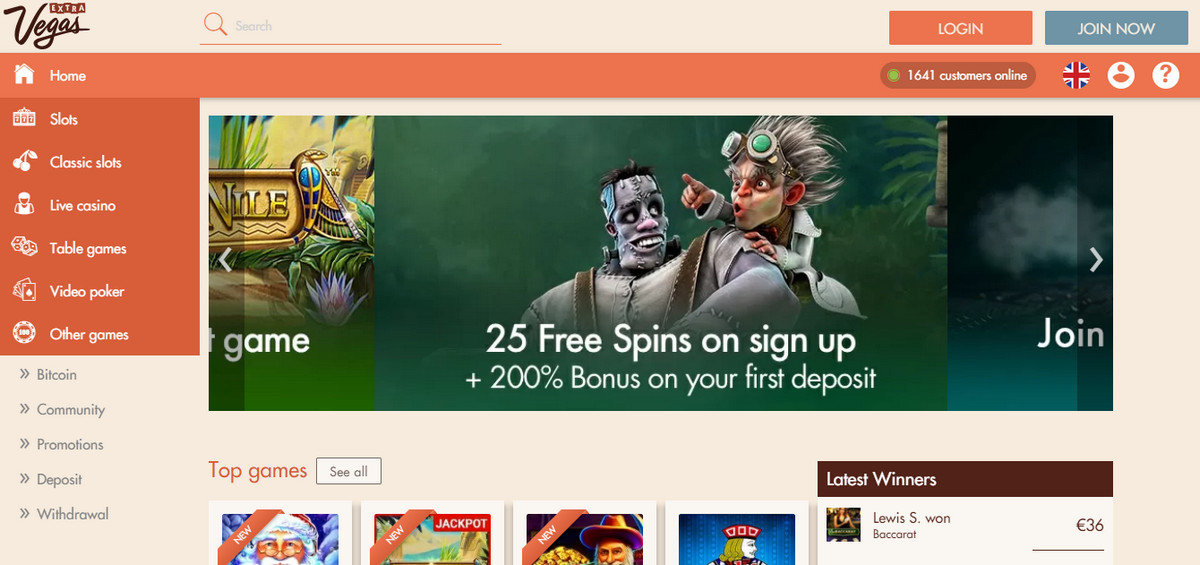The width and height of the screenshot is (1200, 565).
Task: Click the LOGIN button
Action: click(960, 28)
